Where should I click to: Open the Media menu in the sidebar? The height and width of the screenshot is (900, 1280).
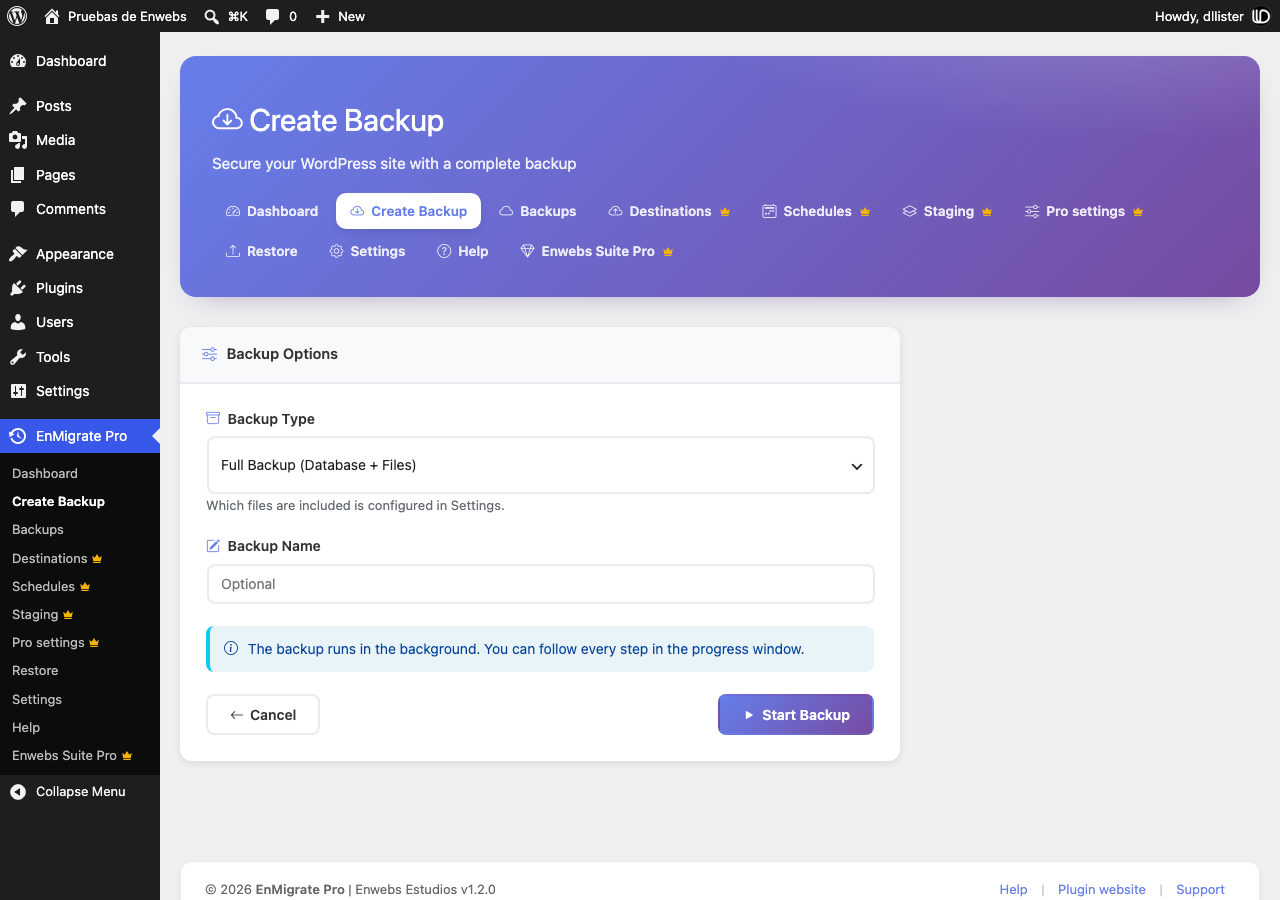80,140
